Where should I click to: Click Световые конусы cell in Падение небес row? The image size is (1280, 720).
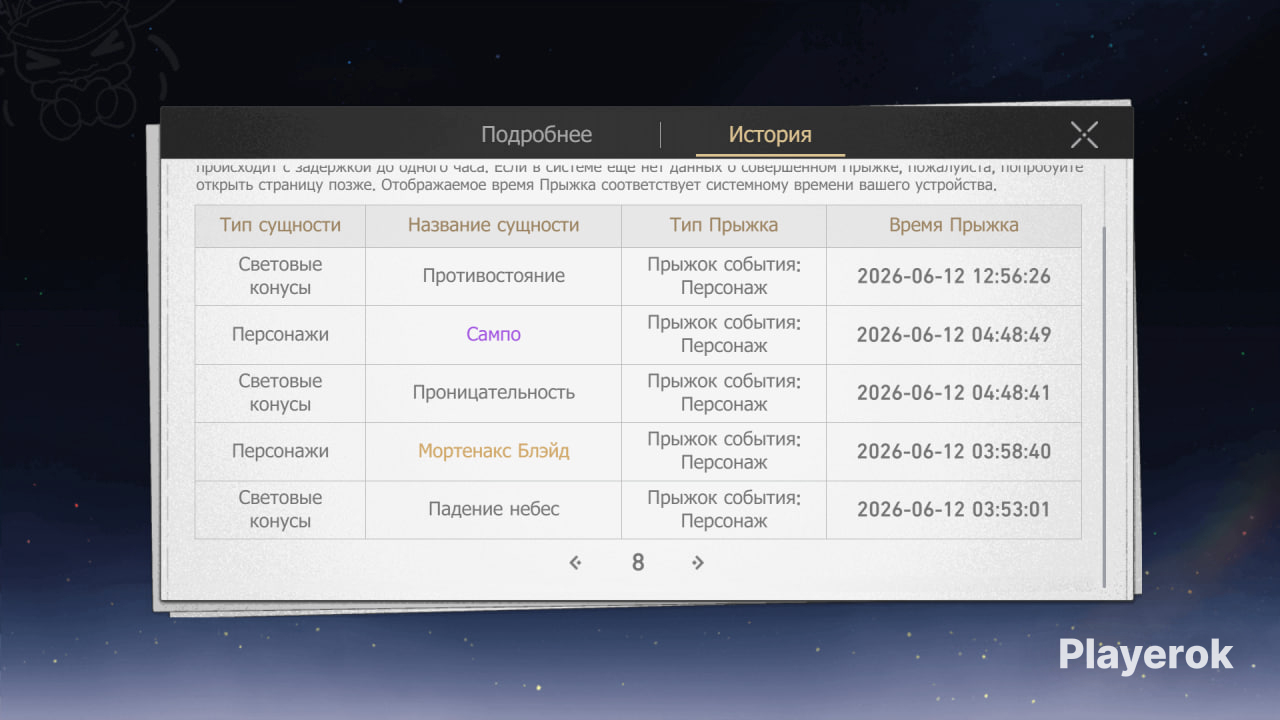coord(280,509)
